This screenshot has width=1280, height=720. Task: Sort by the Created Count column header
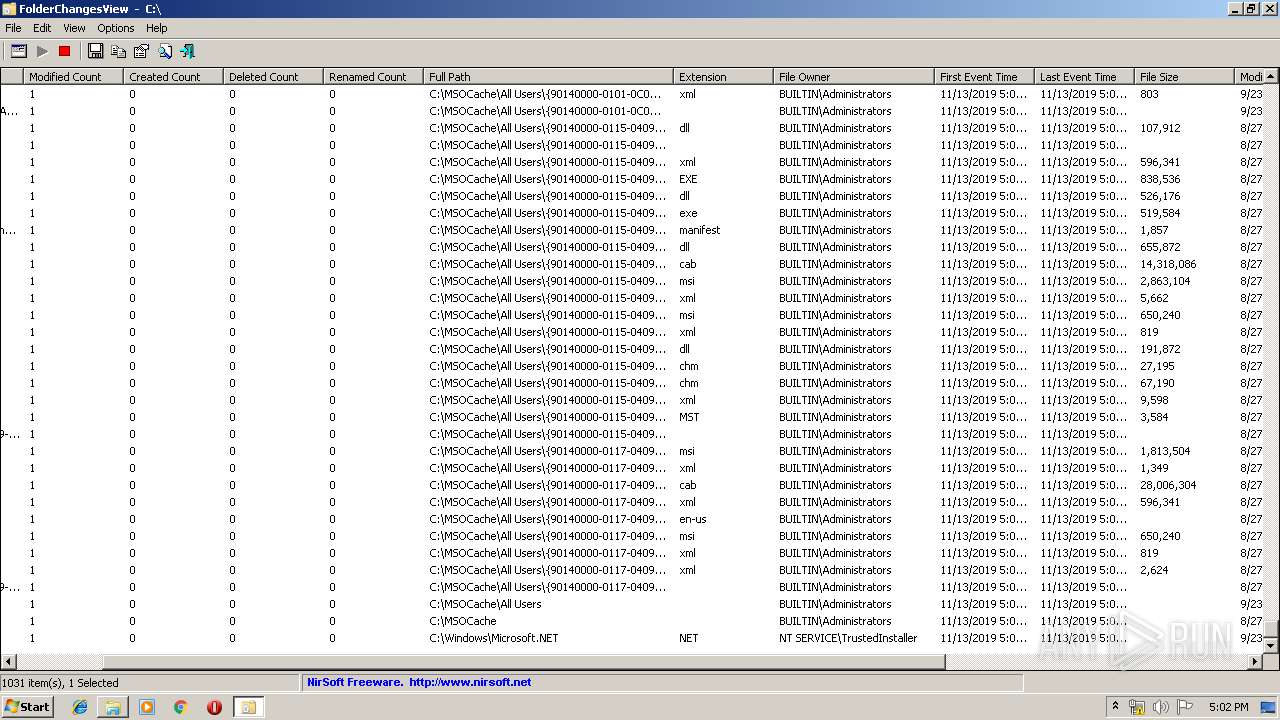(173, 76)
